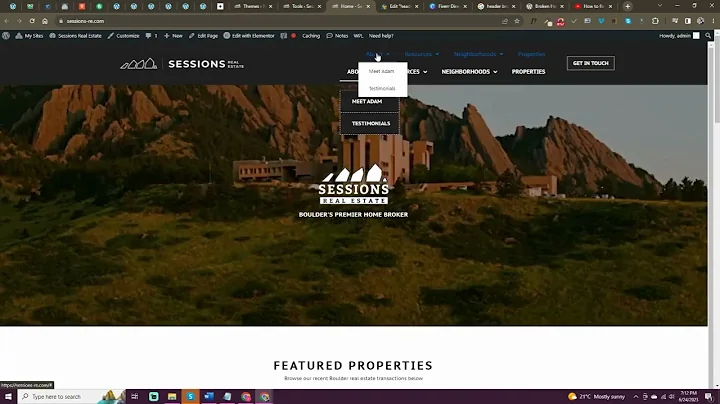720x404 pixels.
Task: Click MEET ADAM in dark submenu
Action: pos(367,101)
